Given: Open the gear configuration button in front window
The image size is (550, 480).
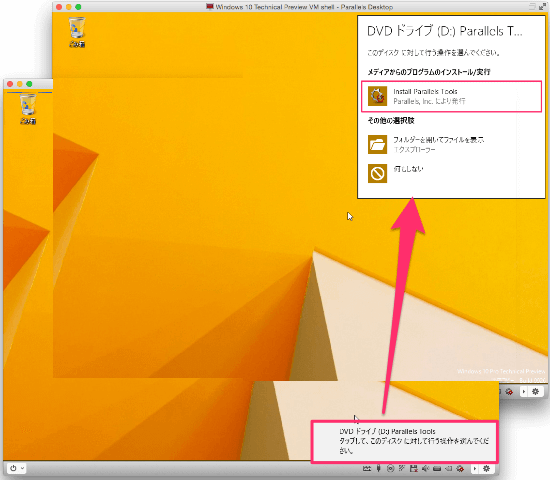Looking at the screenshot, I should point(486,468).
